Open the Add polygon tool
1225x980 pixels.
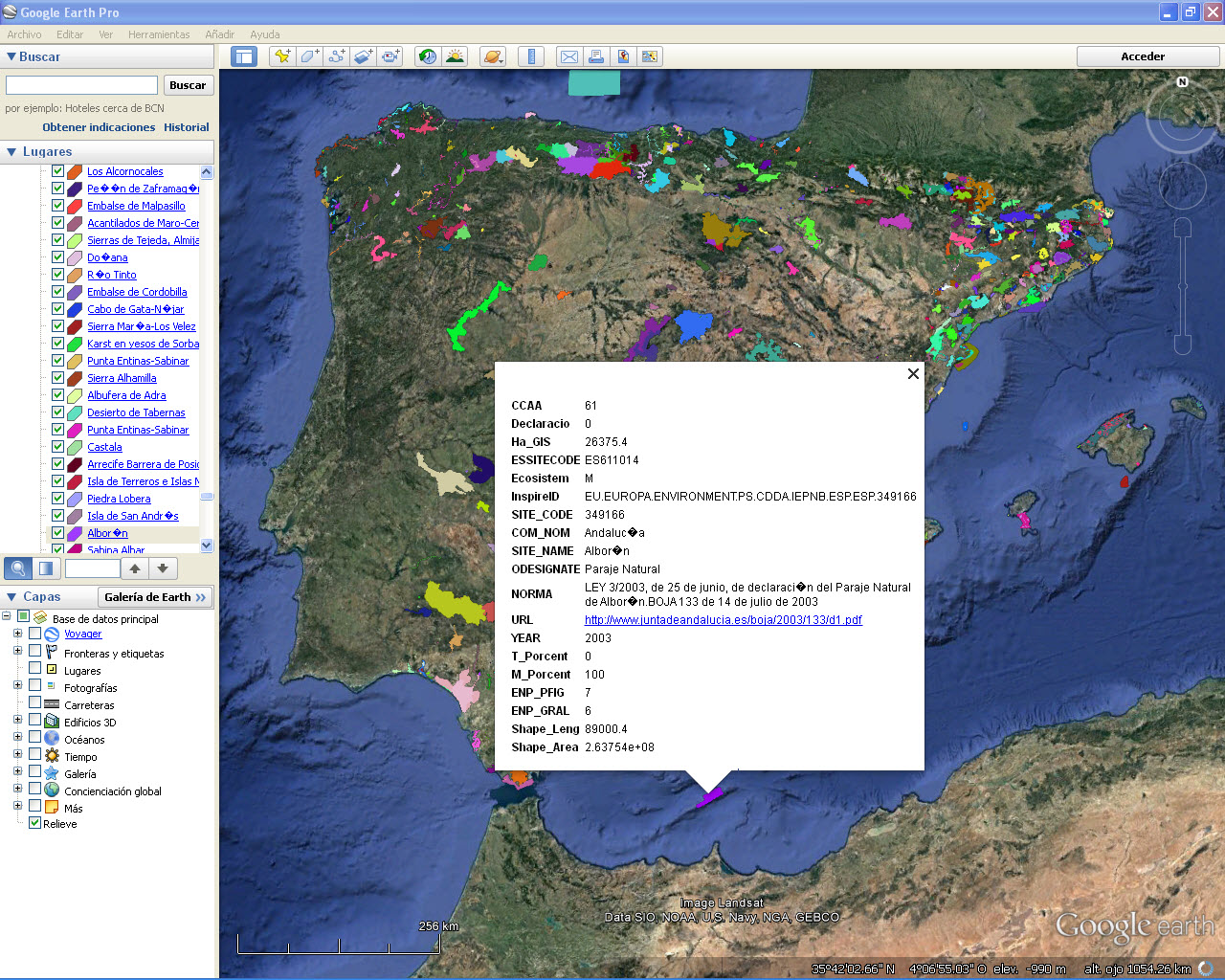[308, 56]
